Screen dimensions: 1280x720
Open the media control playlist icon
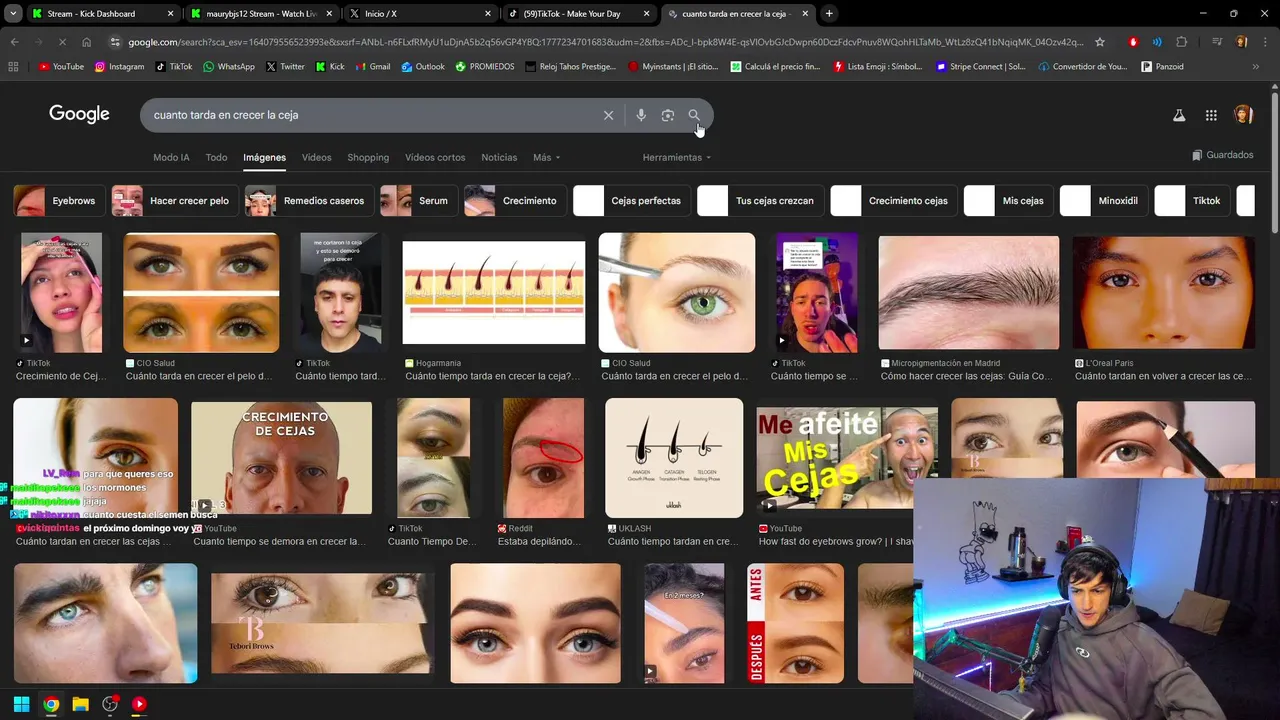[1217, 42]
